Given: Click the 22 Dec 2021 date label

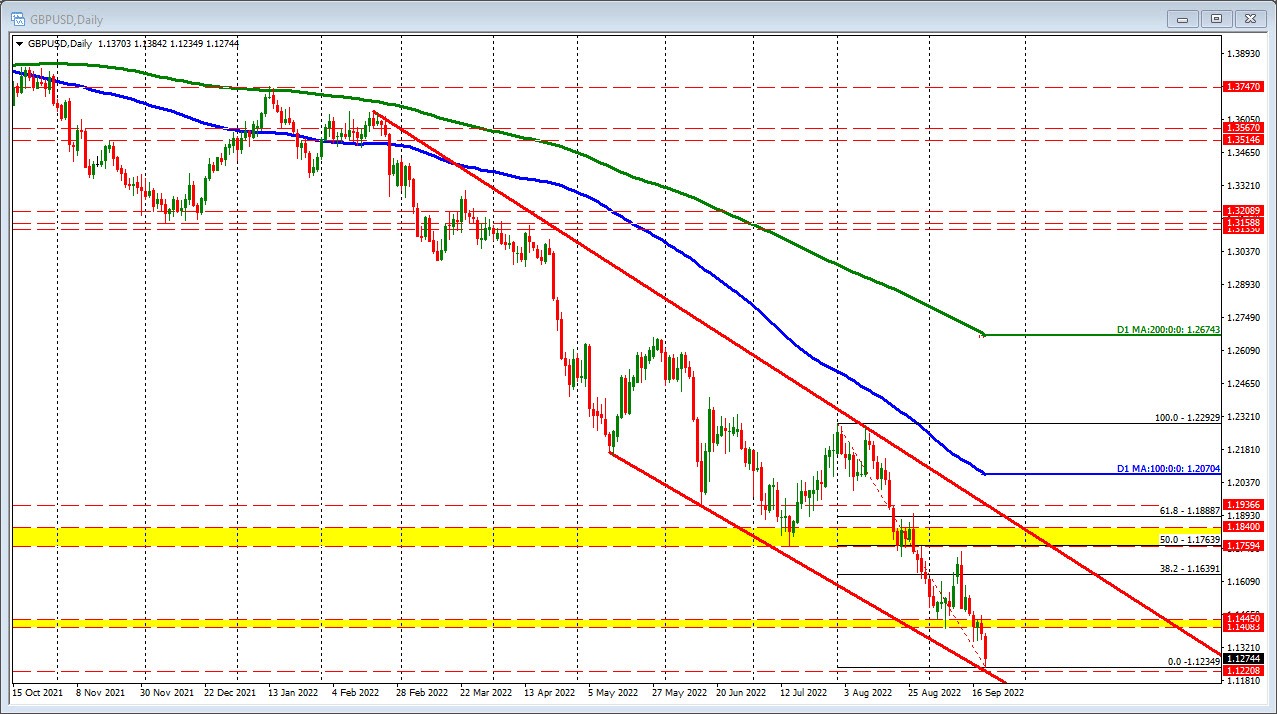Looking at the screenshot, I should click(x=231, y=691).
